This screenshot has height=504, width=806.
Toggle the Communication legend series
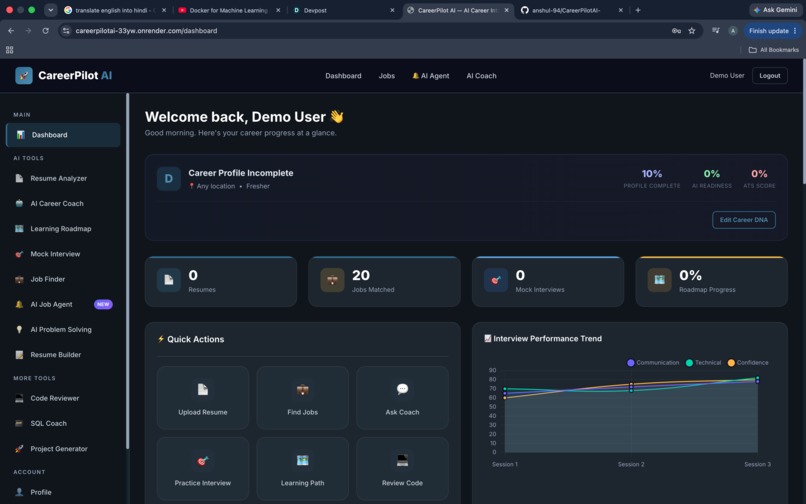click(653, 363)
